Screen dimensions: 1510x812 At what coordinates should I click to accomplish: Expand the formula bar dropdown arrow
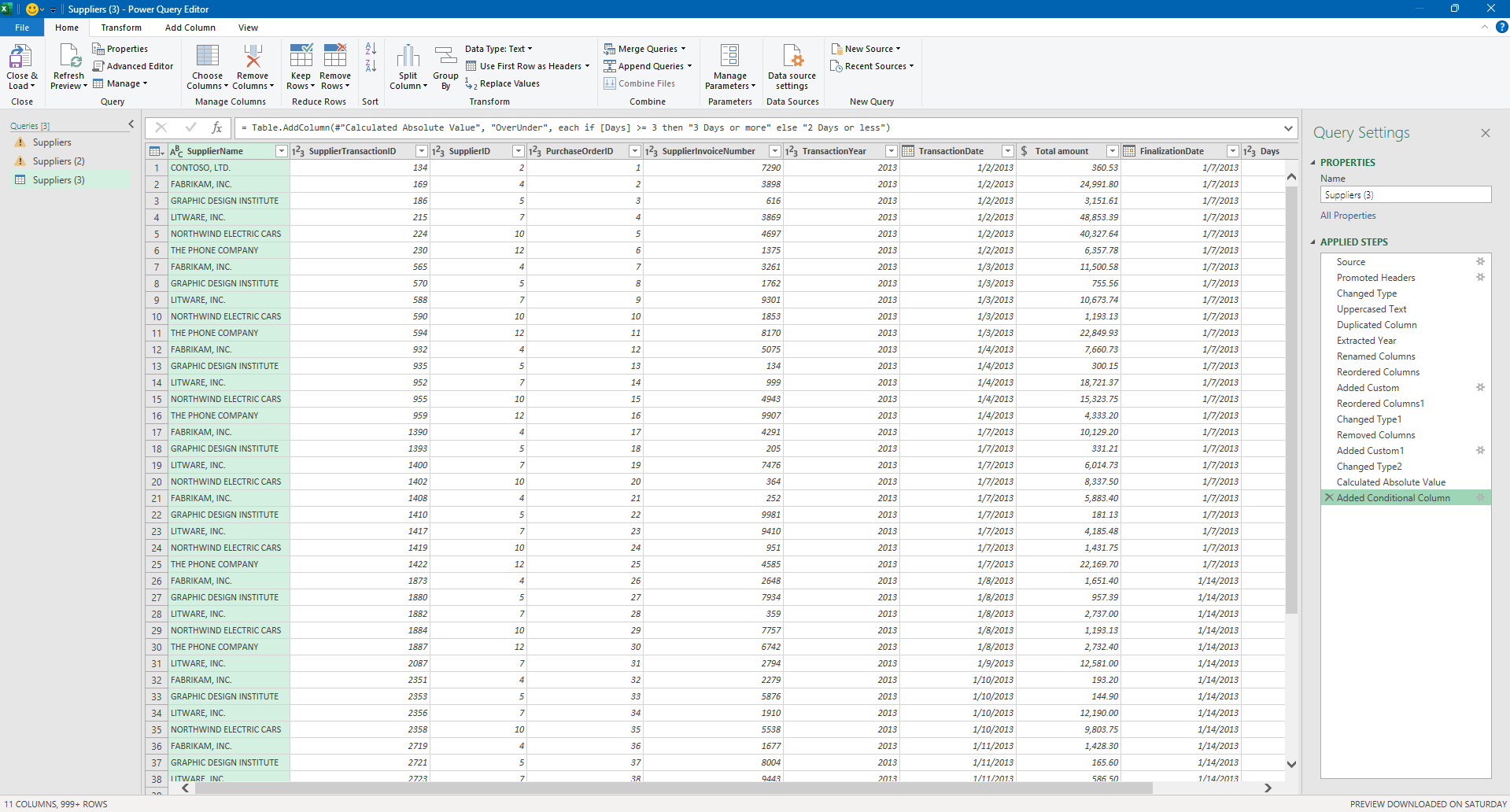click(x=1288, y=127)
